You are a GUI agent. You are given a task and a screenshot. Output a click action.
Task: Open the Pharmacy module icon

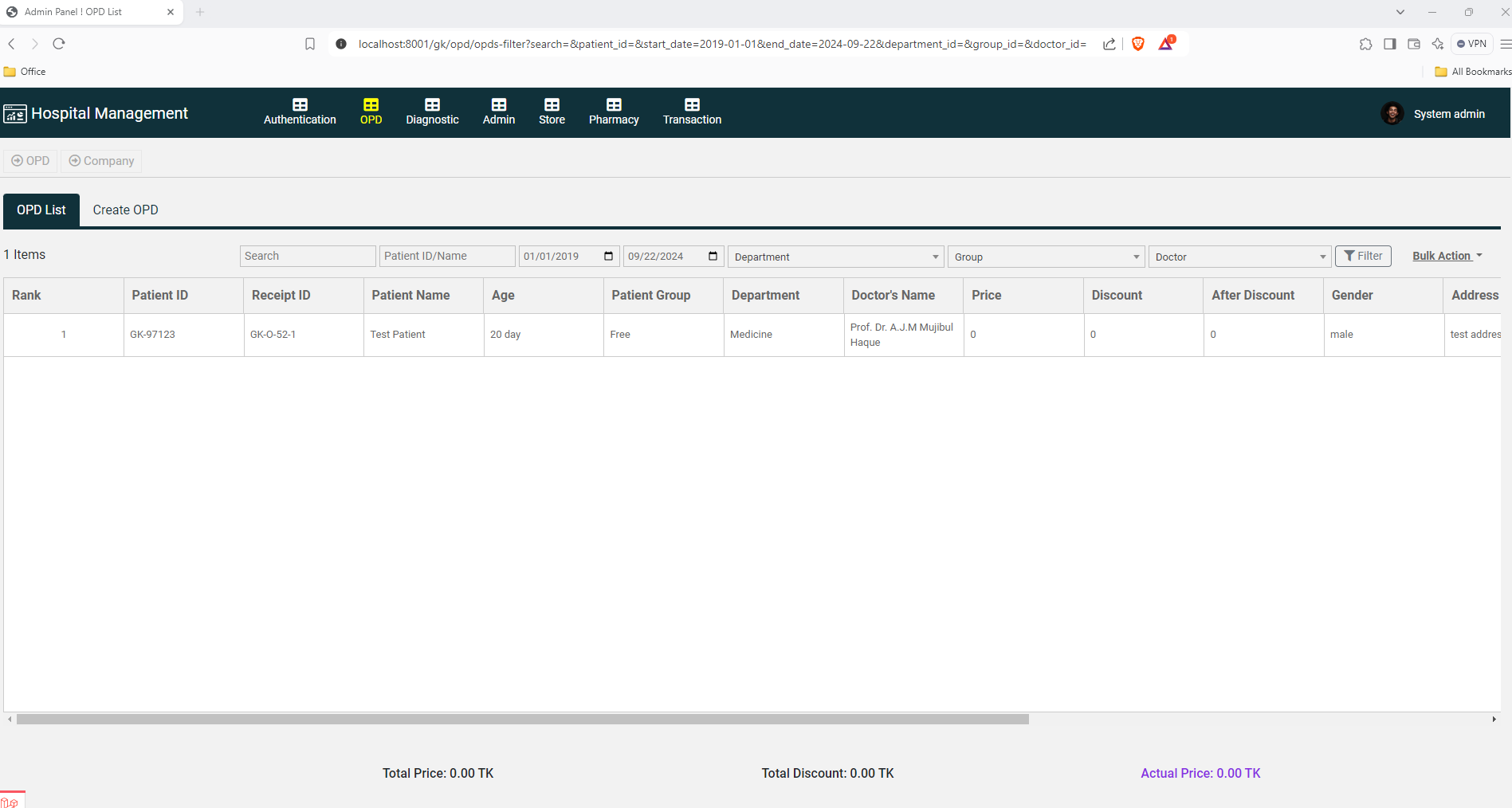pos(614,104)
